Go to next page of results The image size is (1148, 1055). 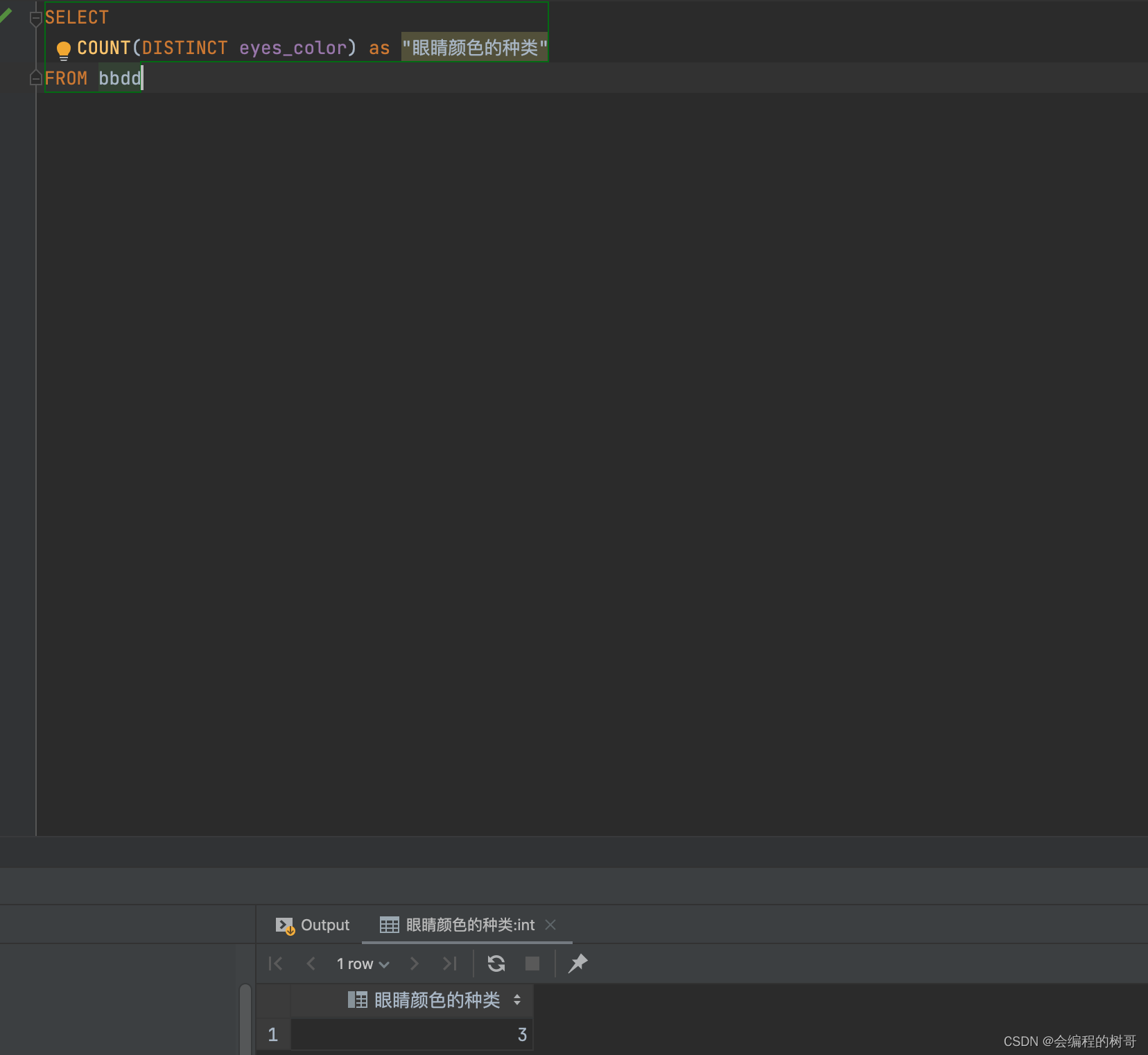pos(414,964)
